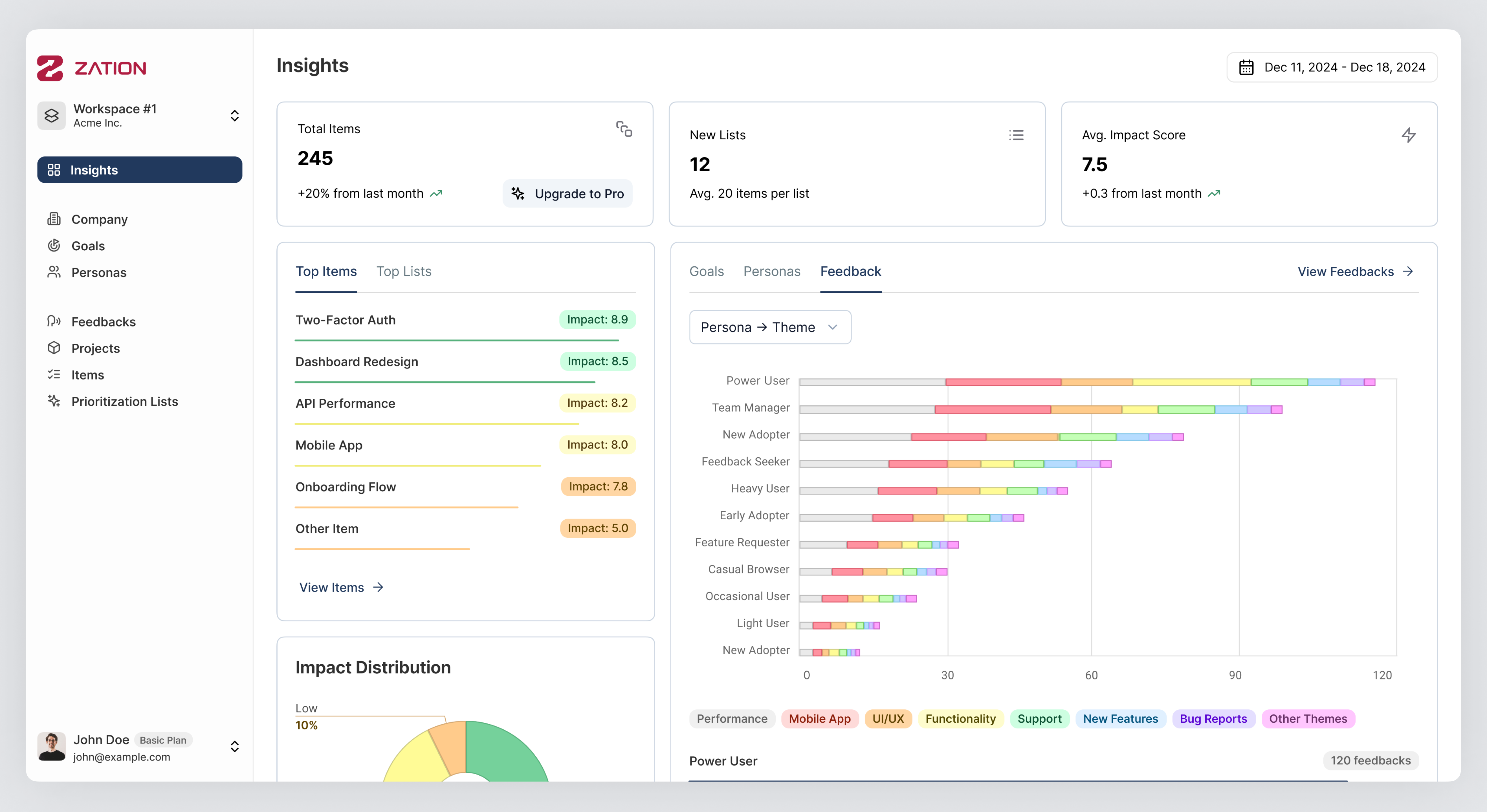Expand the John Doe account menu
Screen dimensions: 1487x812
pos(234,747)
